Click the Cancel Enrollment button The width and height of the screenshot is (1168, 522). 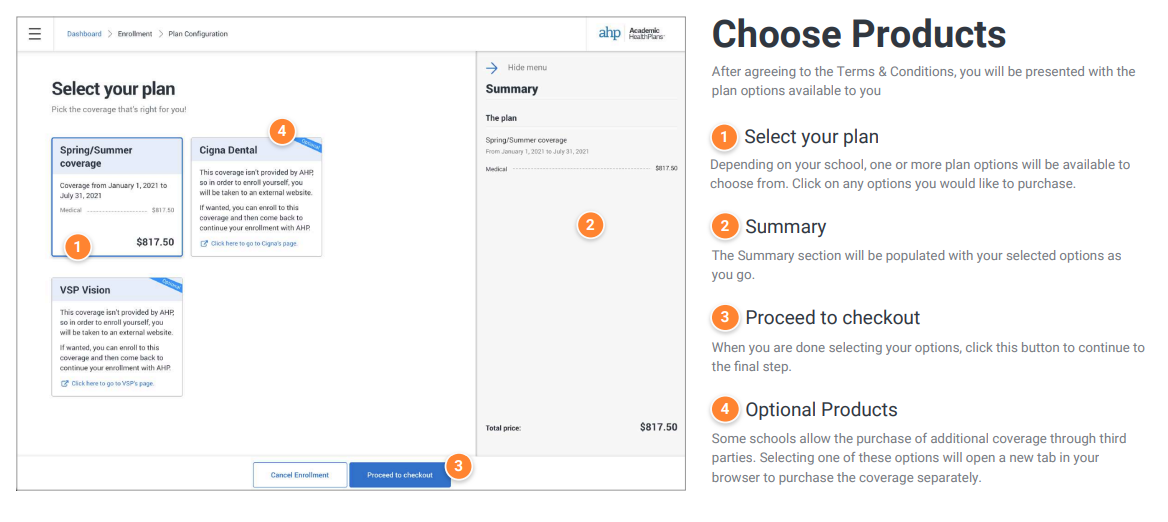[299, 475]
